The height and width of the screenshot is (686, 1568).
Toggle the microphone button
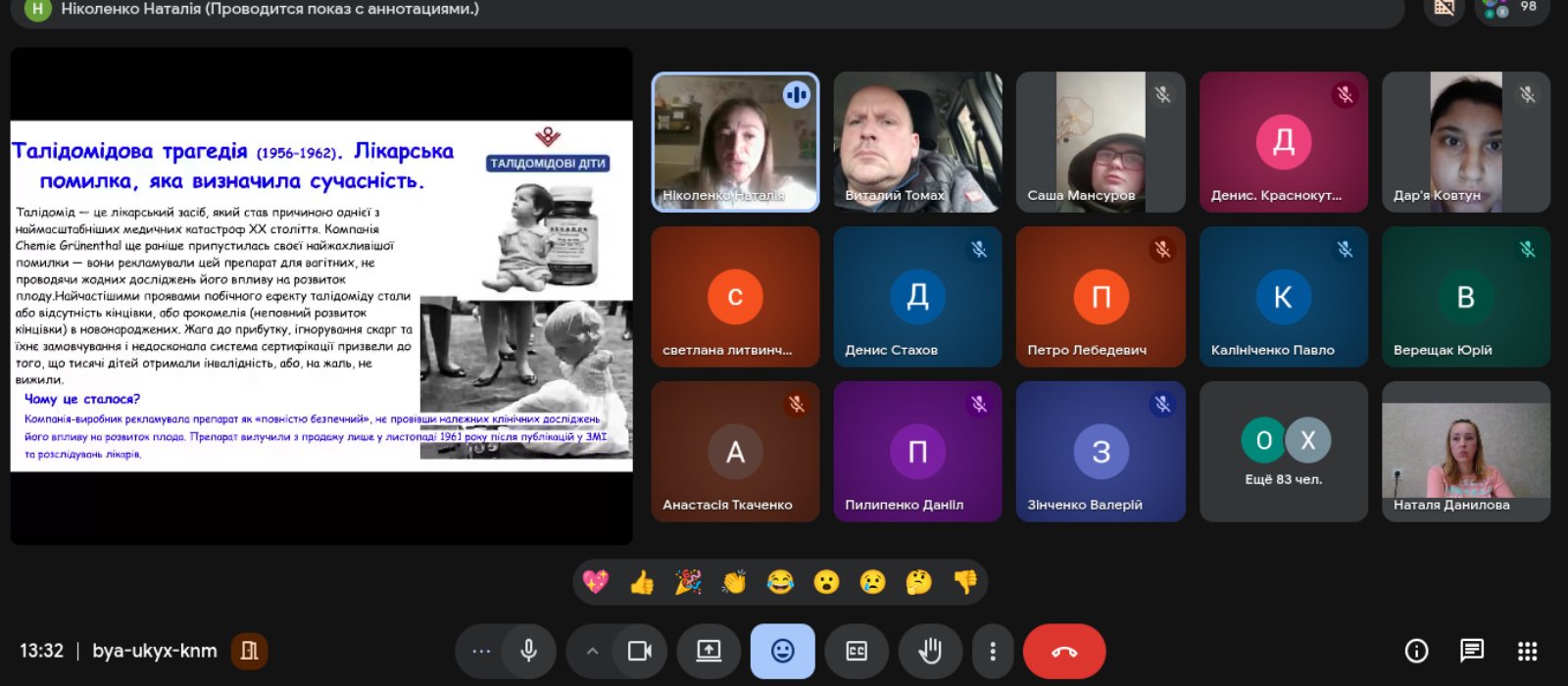(x=528, y=651)
